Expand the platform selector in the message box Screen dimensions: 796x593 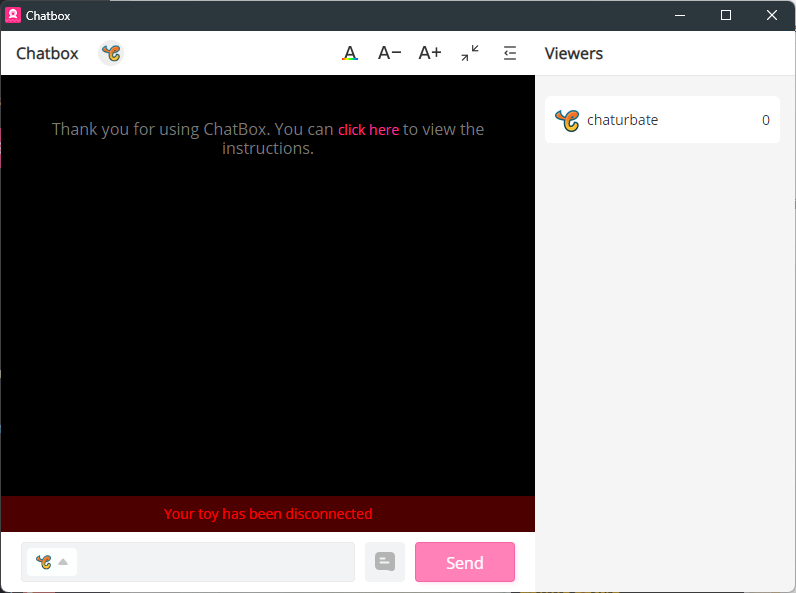pos(52,562)
